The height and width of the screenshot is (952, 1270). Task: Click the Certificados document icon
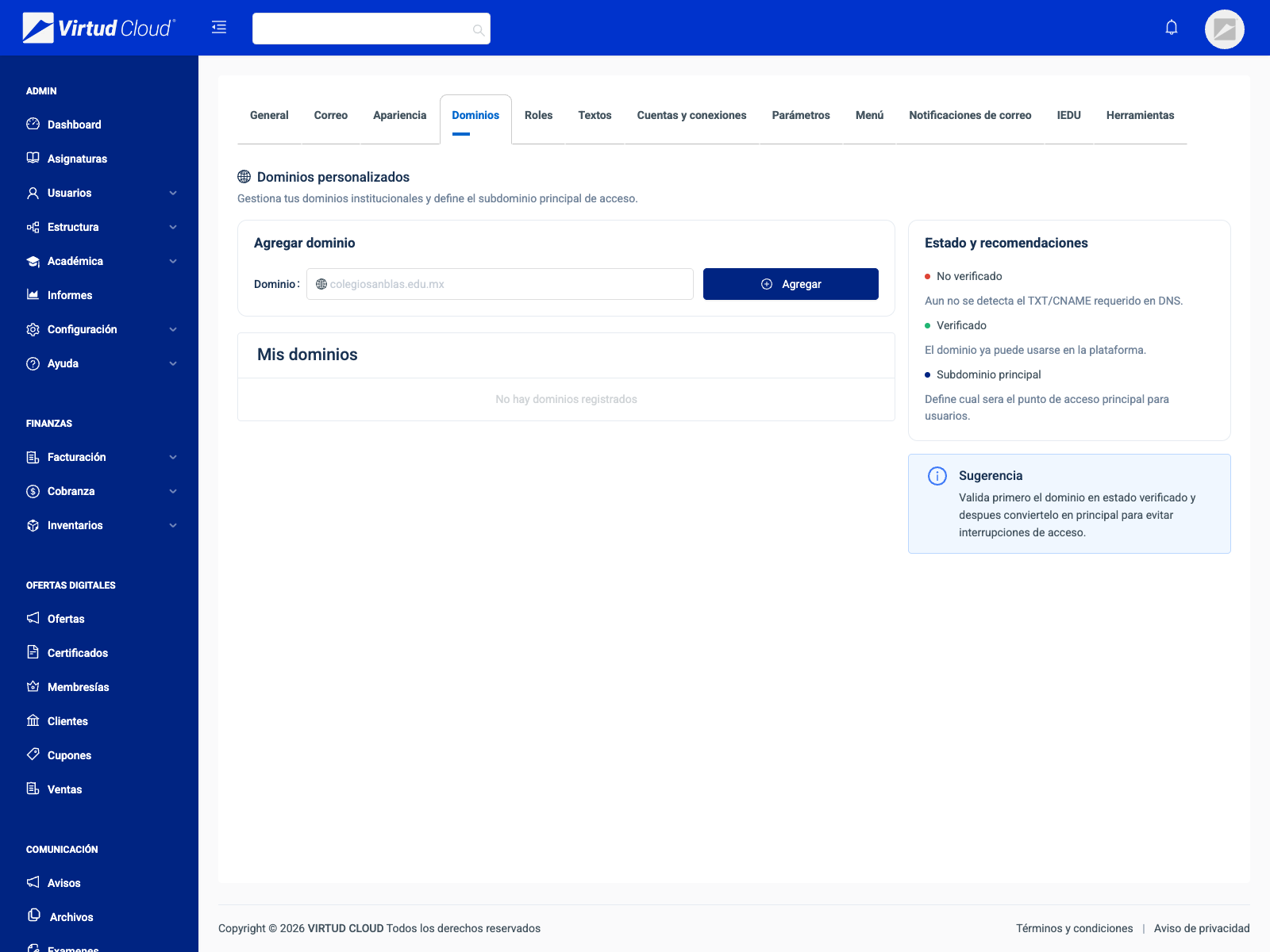pyautogui.click(x=33, y=652)
